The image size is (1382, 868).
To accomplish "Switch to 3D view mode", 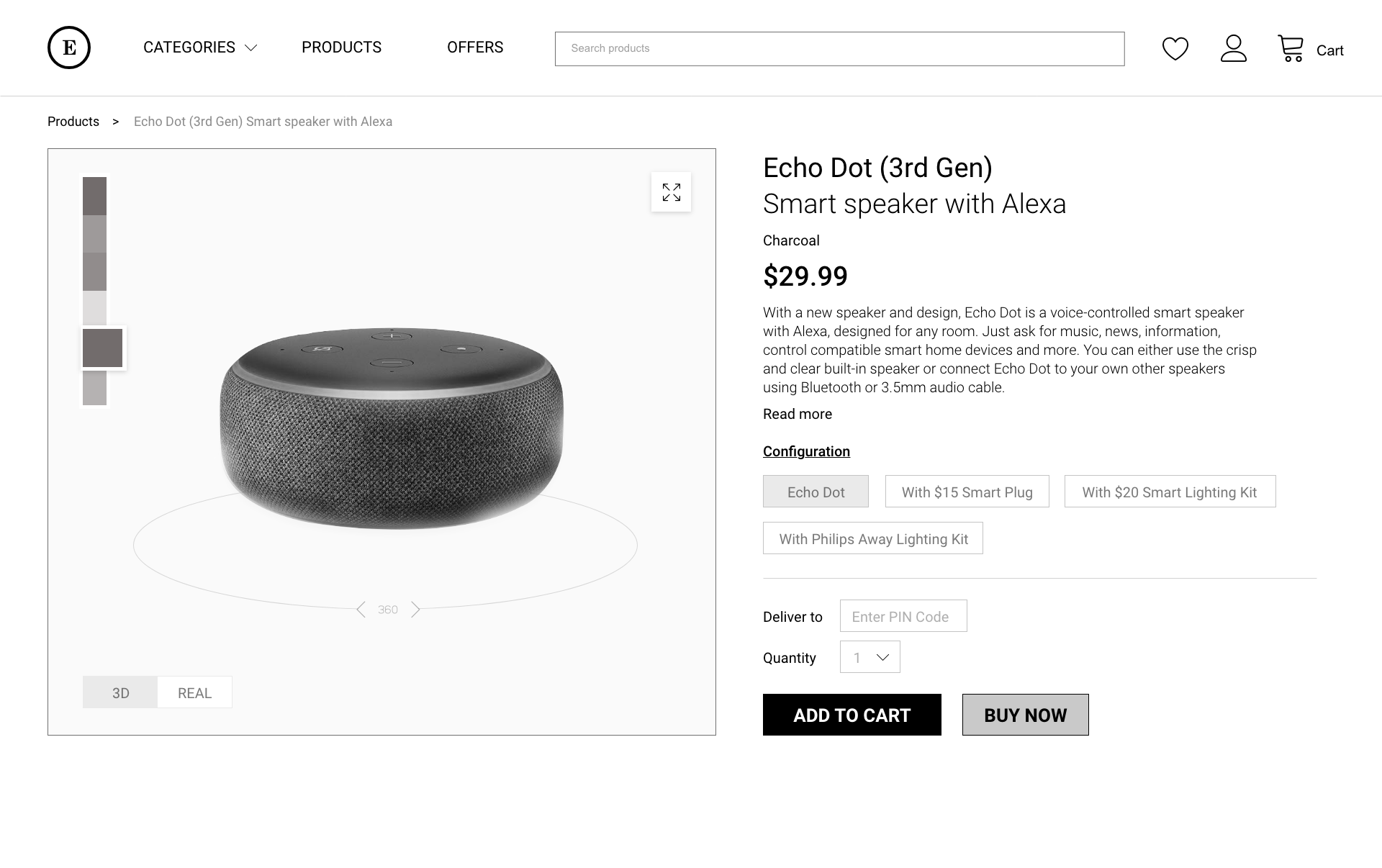I will pyautogui.click(x=120, y=692).
